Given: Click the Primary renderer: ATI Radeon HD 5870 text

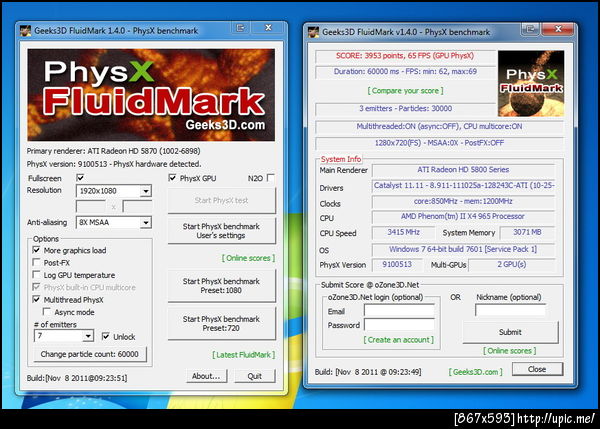Looking at the screenshot, I should pos(114,151).
